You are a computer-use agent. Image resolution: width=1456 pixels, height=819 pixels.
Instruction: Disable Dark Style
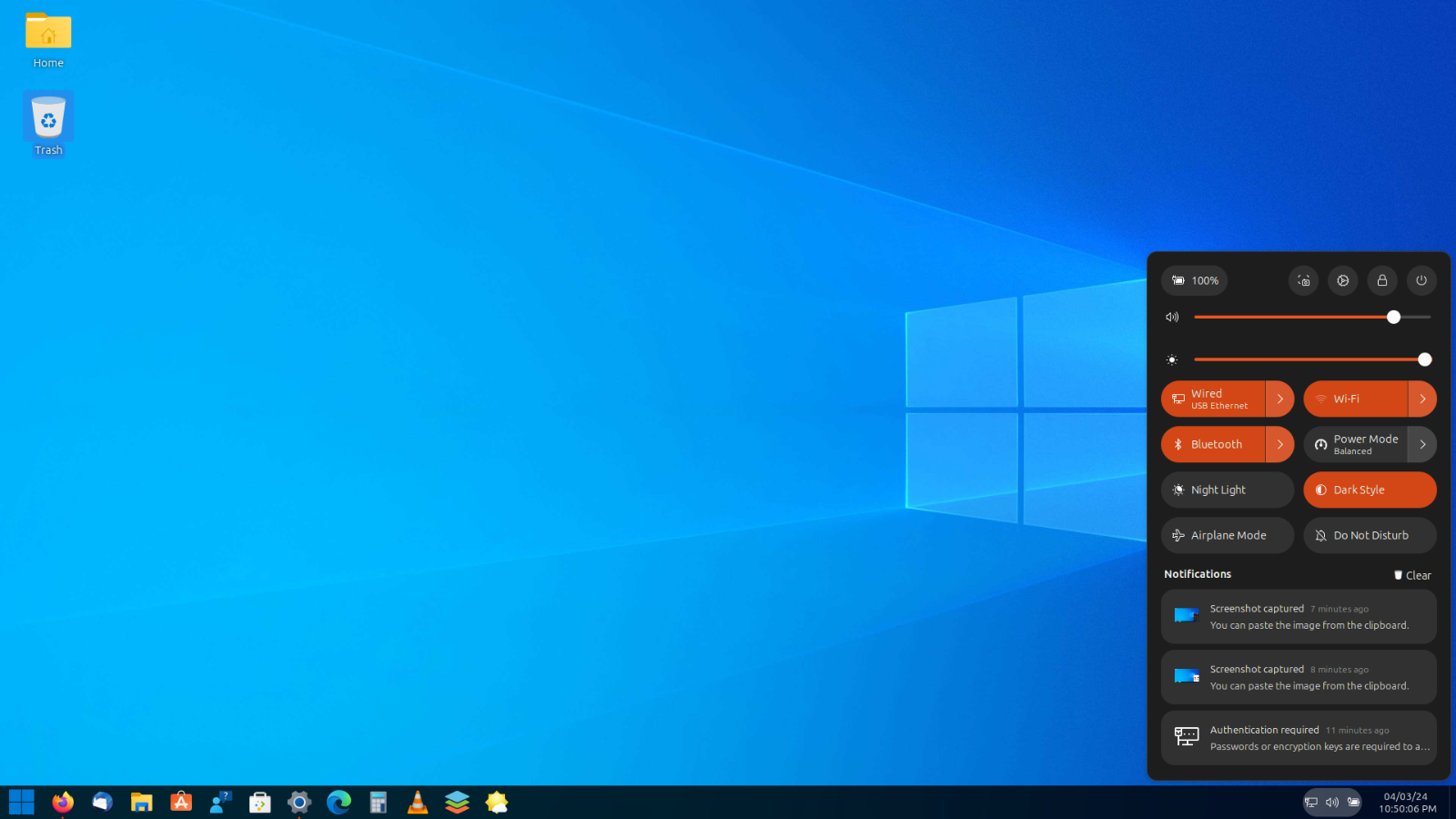tap(1370, 490)
